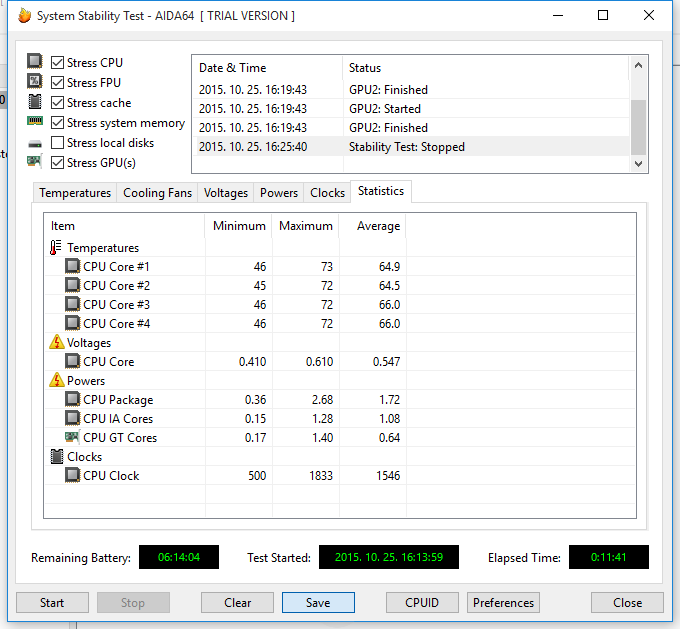
Task: Click the chip icon for CPU Clock
Action: click(x=72, y=475)
